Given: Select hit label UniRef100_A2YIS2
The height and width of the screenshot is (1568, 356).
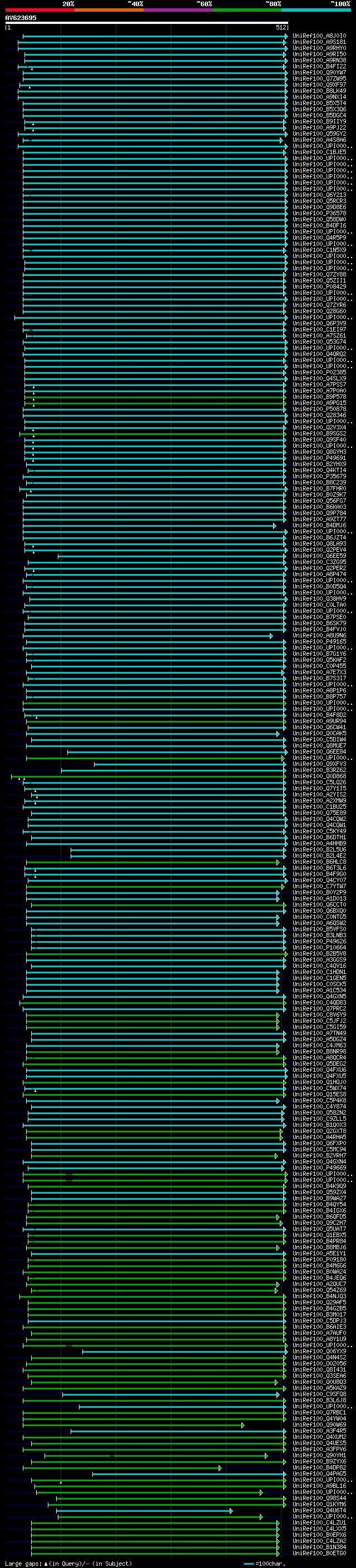Looking at the screenshot, I should click(319, 794).
